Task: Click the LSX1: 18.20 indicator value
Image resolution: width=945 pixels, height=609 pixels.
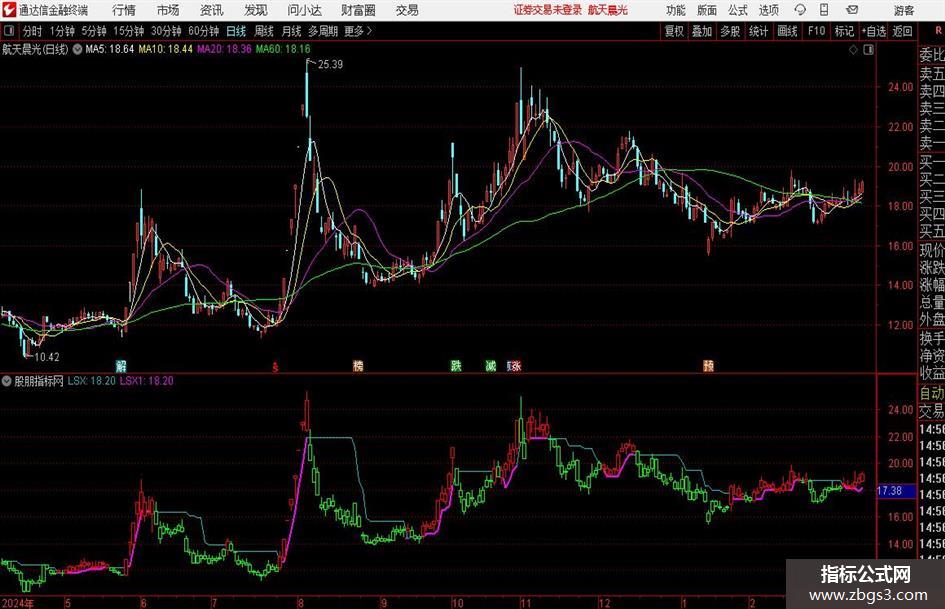Action: click(x=146, y=381)
